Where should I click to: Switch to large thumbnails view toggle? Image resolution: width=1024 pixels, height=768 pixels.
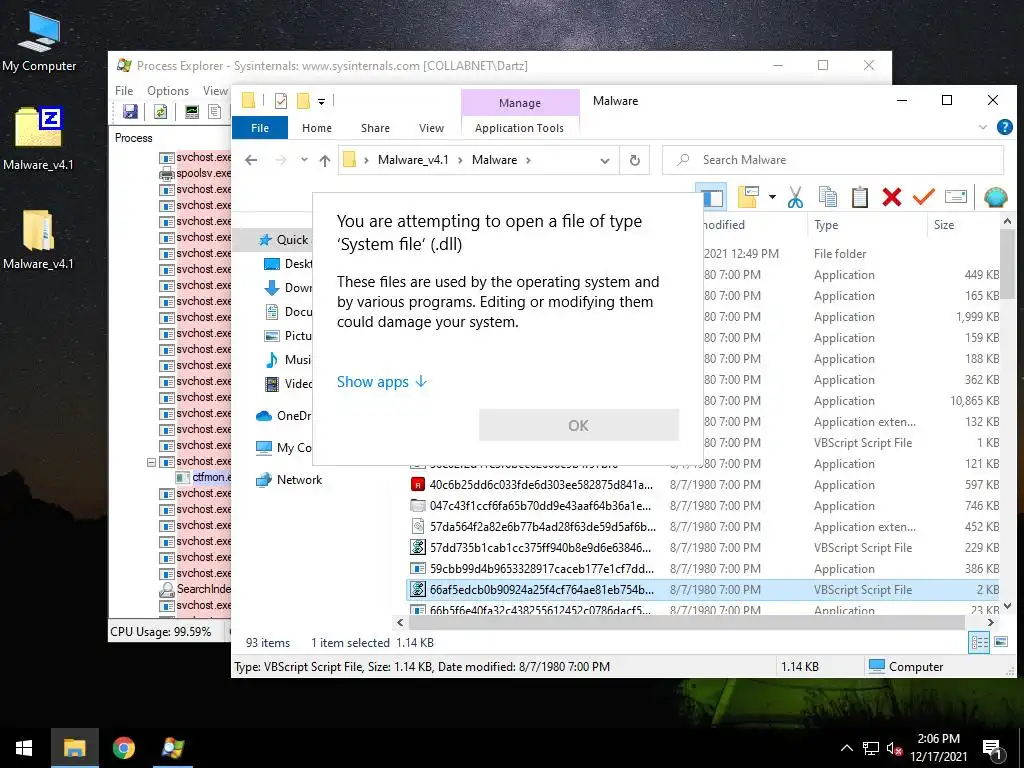pyautogui.click(x=1000, y=643)
